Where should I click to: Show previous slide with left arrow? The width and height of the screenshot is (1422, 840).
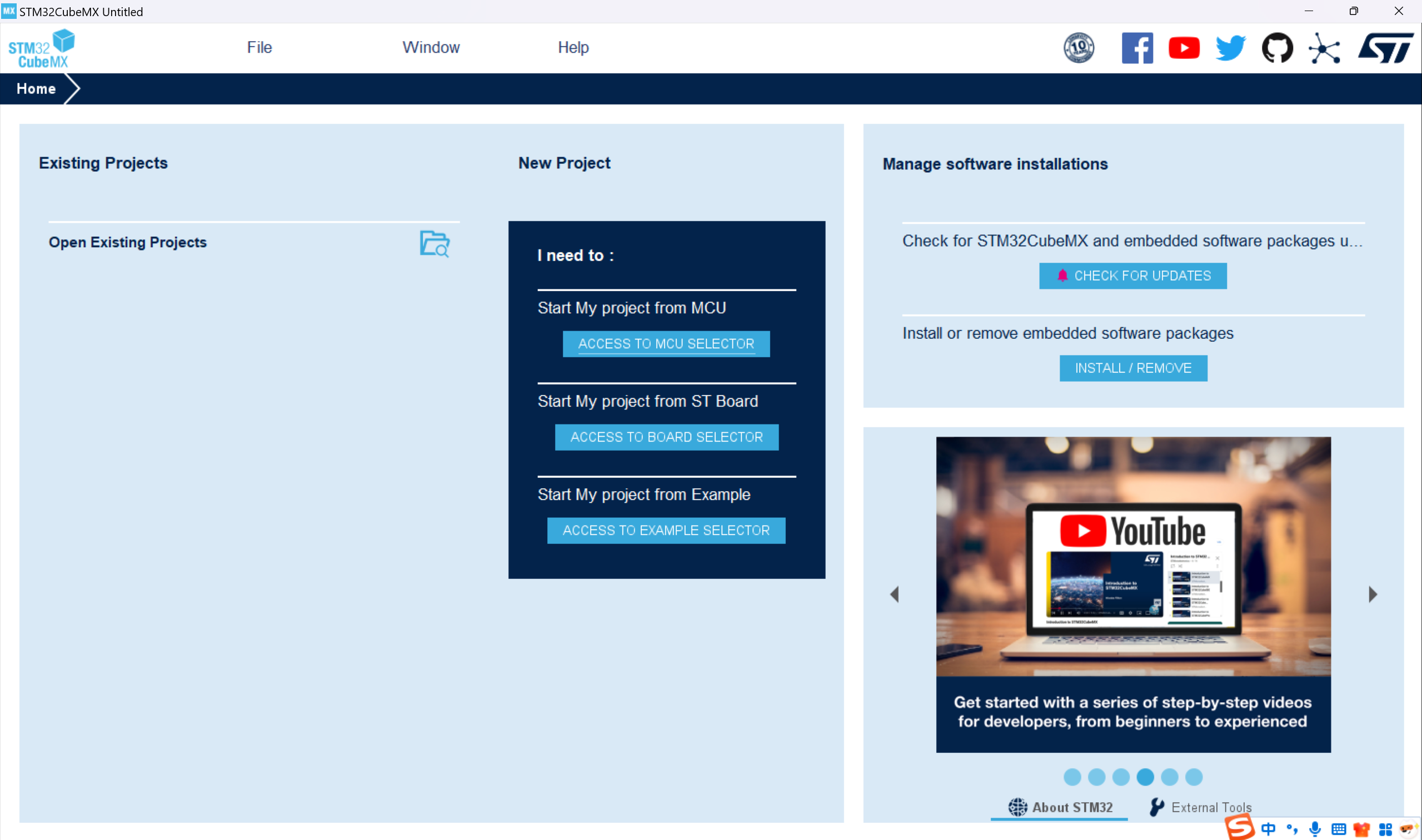[x=895, y=594]
